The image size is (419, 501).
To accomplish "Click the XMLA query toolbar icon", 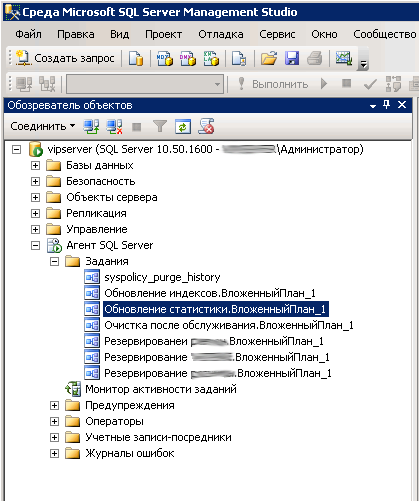I will coord(211,58).
